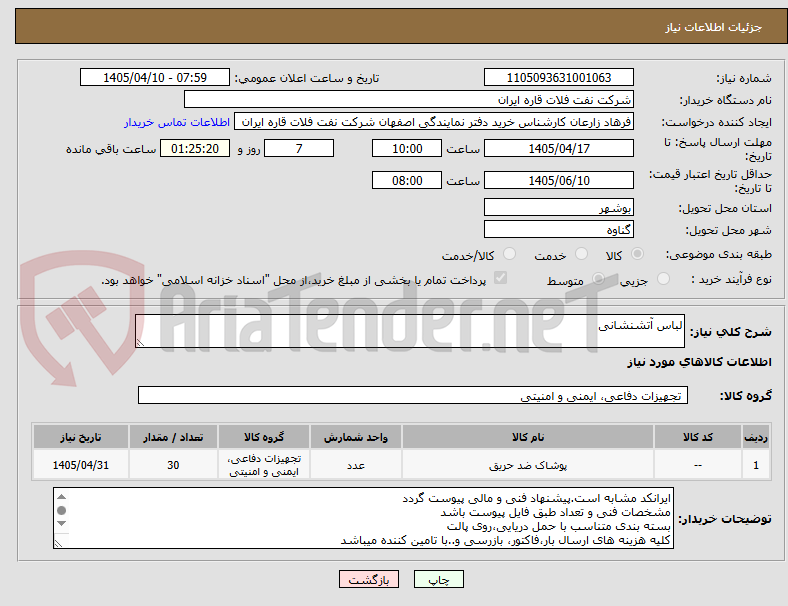This screenshot has height=606, width=788.
Task: Click the price validity date 1405/06/10
Action: (558, 180)
